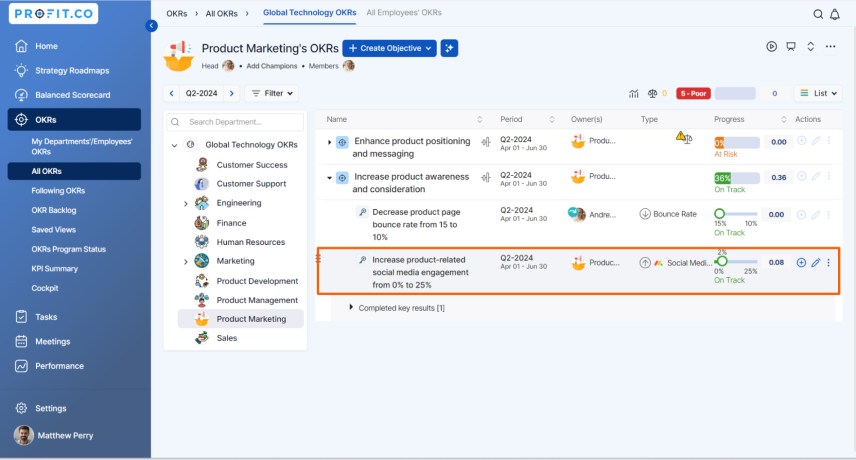The height and width of the screenshot is (460, 856).
Task: Click warning scale icon on Enhance positioning row
Action: coord(683,138)
